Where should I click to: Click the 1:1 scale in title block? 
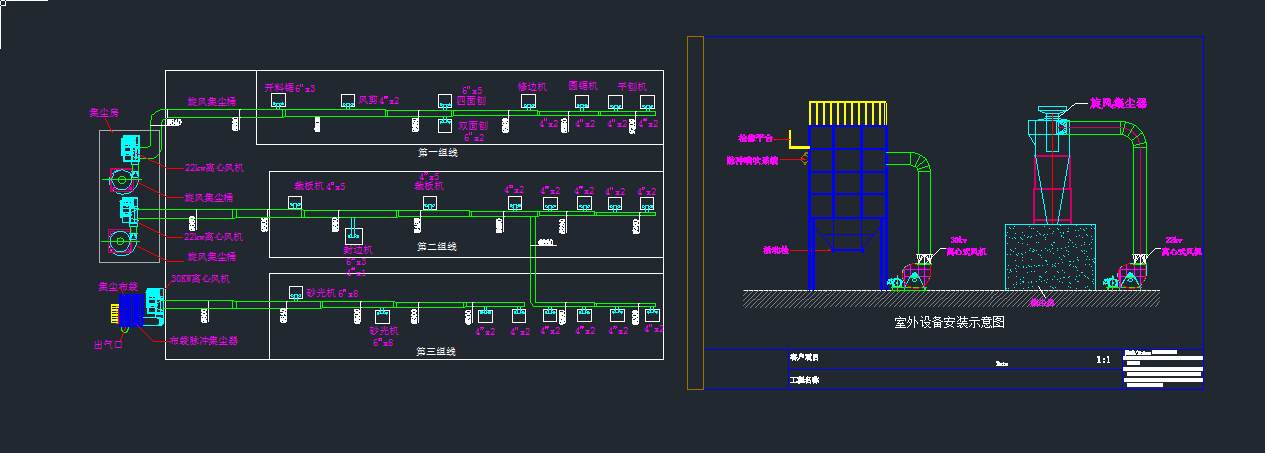pyautogui.click(x=1104, y=359)
